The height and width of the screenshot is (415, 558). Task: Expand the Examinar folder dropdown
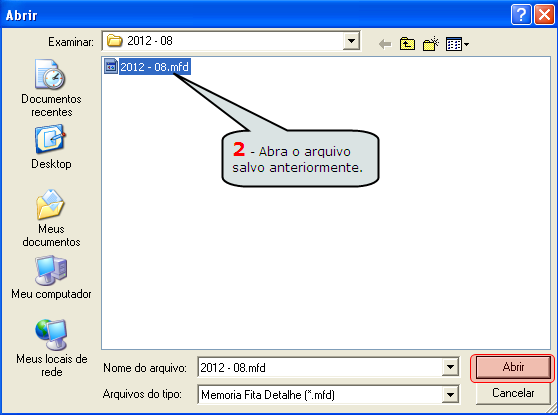[x=351, y=41]
